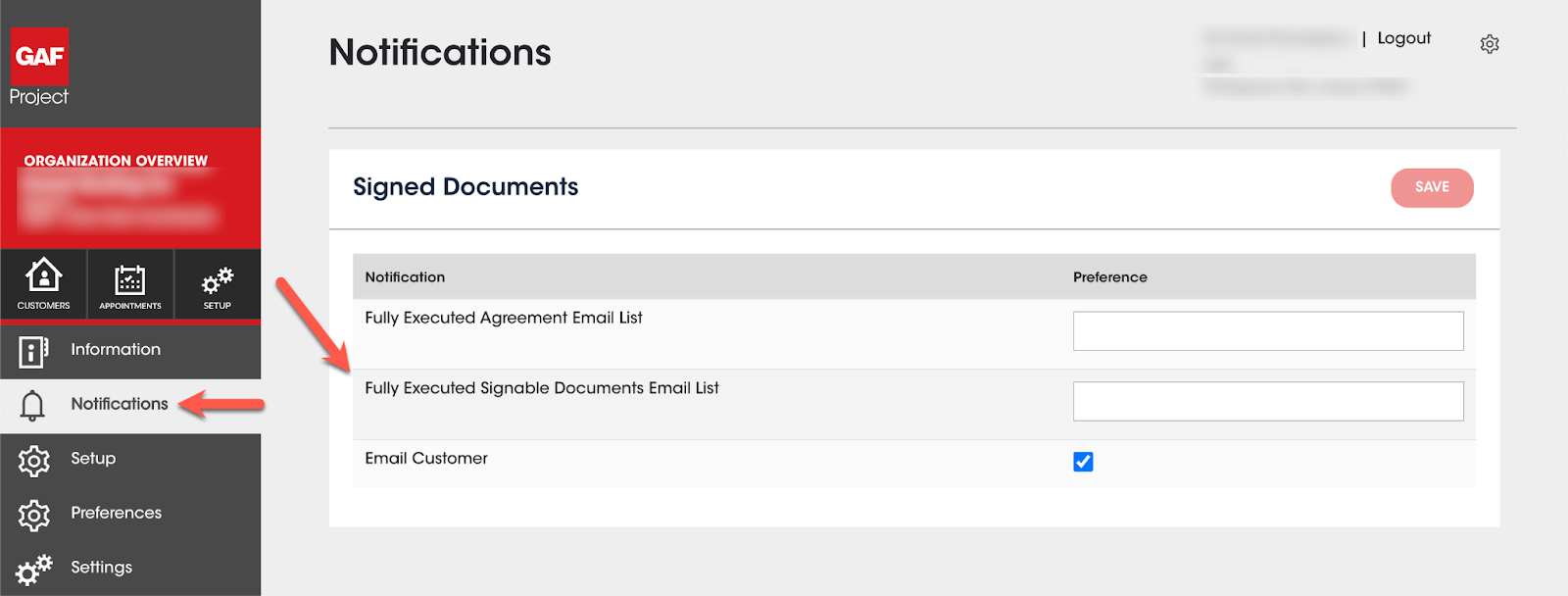The image size is (1568, 596).
Task: Click the Settings double-gear icon
Action: [x=33, y=569]
